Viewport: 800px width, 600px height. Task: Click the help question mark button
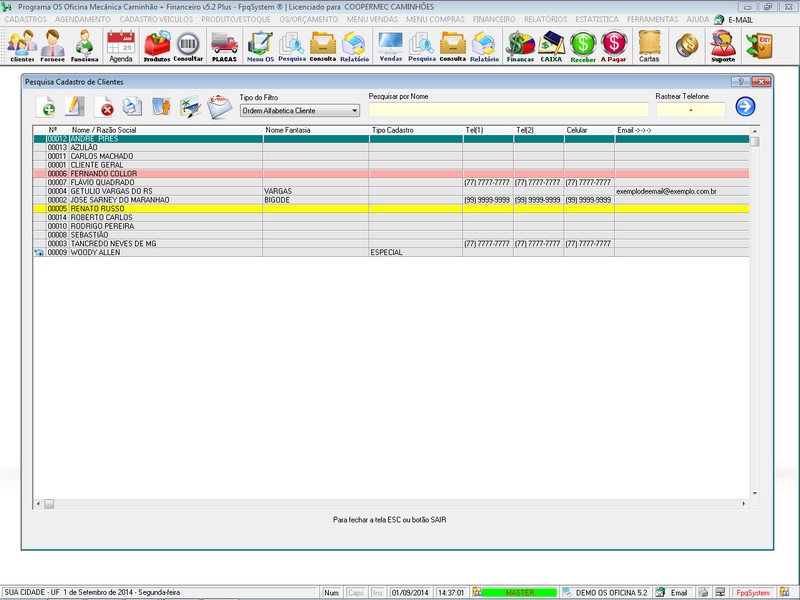(740, 82)
